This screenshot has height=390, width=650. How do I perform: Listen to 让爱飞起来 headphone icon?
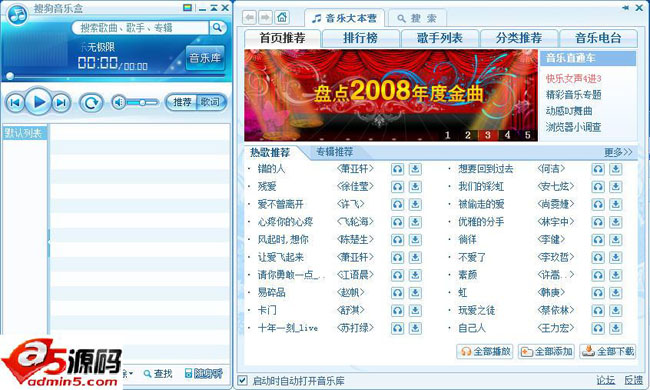[397, 257]
